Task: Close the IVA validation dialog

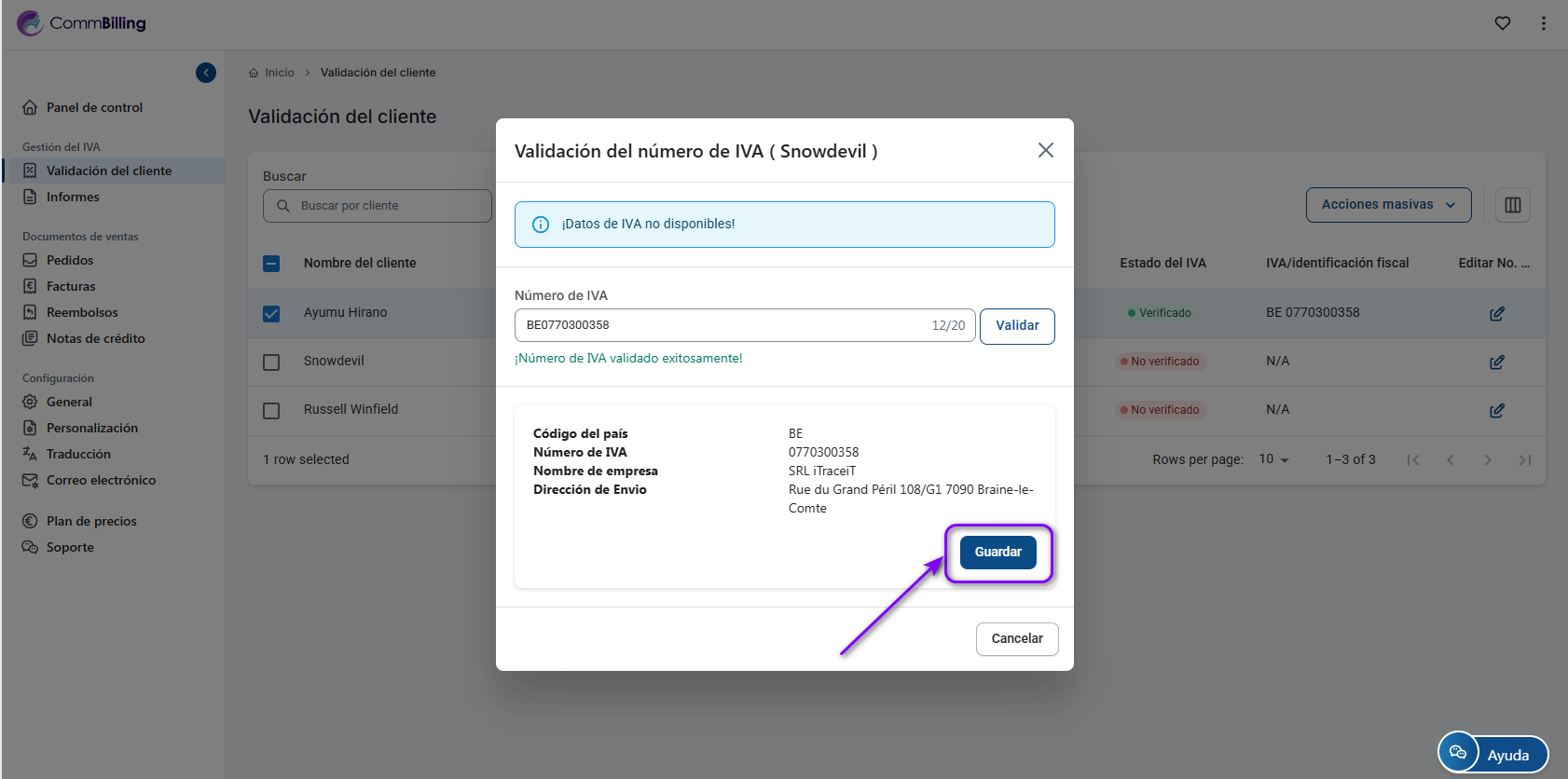Action: (1045, 151)
